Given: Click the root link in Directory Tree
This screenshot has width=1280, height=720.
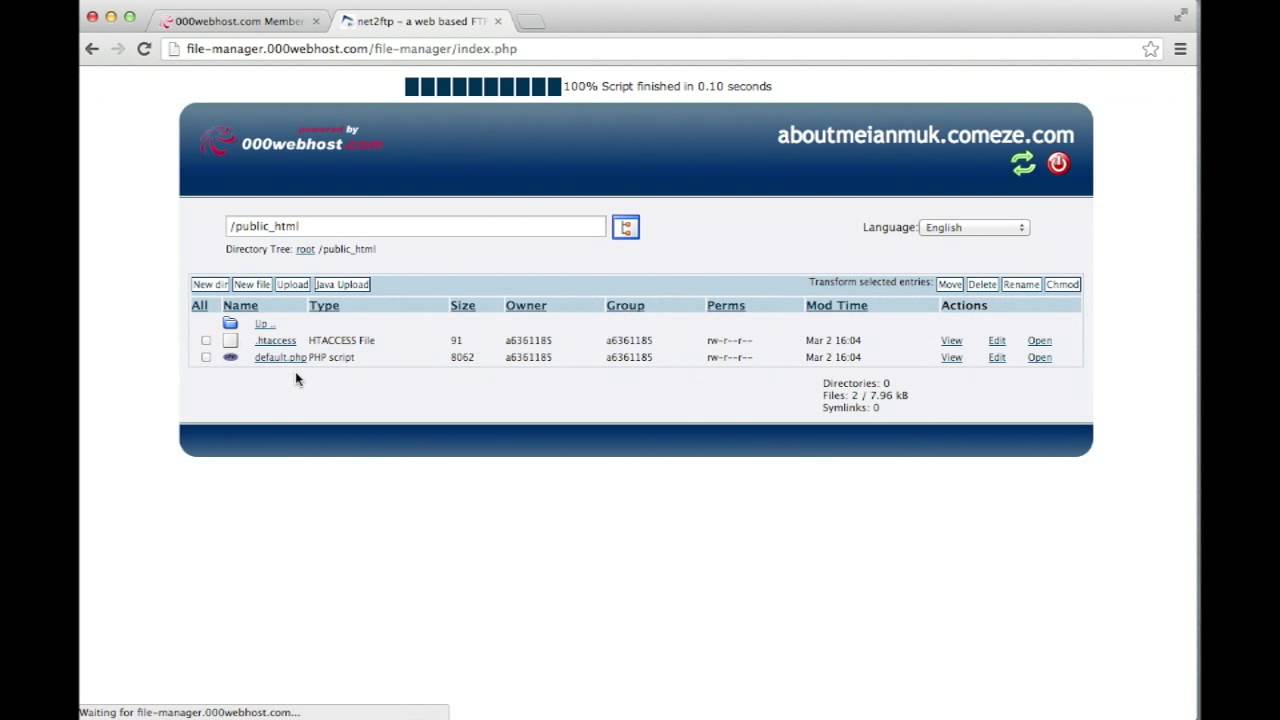Looking at the screenshot, I should click(305, 249).
